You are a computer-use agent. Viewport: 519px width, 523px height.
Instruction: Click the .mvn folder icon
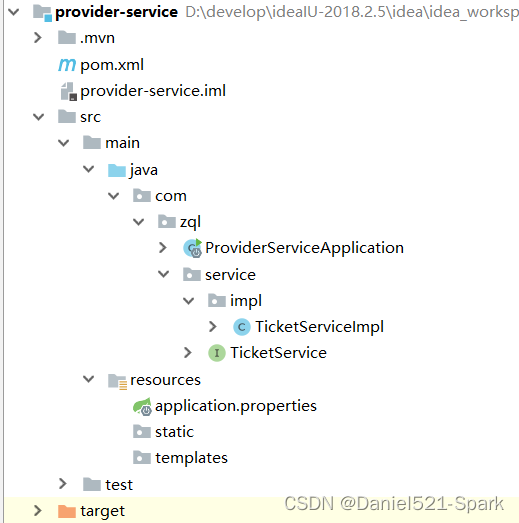67,38
